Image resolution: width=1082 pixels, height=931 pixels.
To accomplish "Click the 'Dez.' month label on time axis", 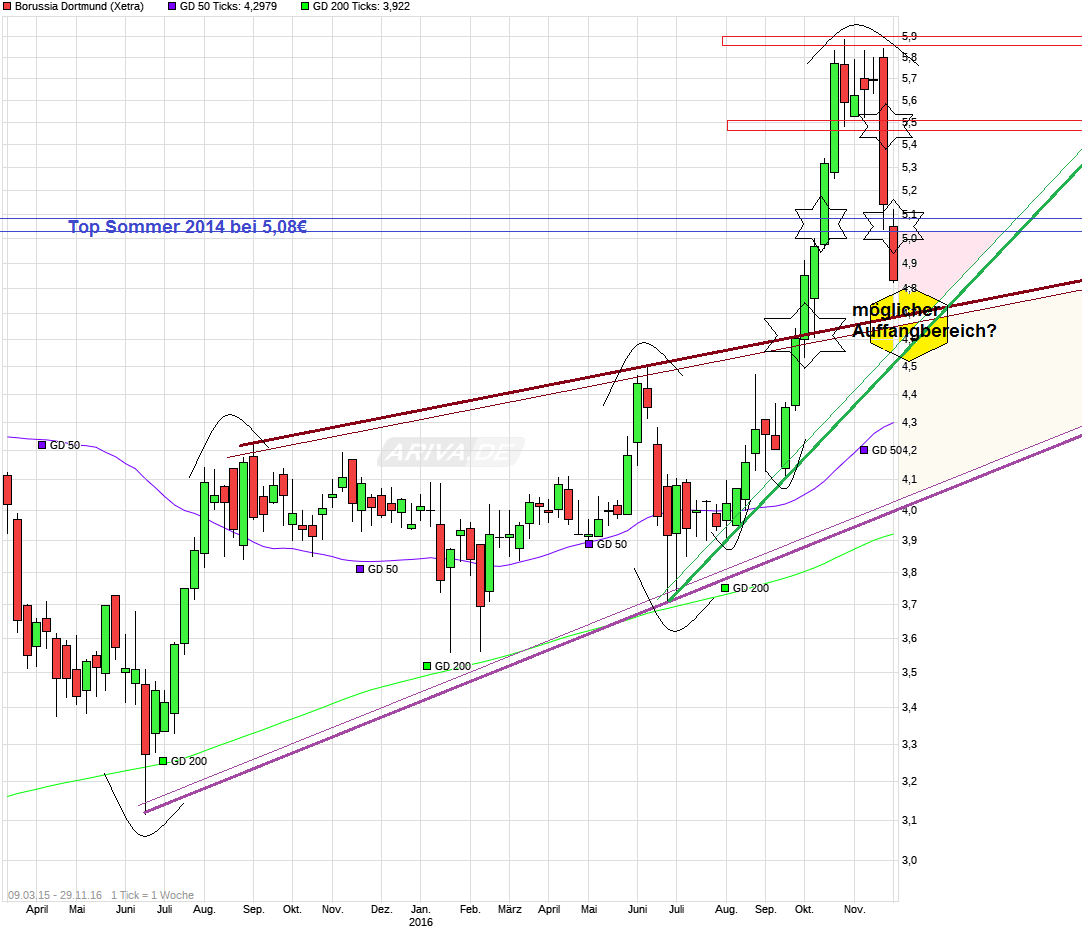I will coord(382,910).
